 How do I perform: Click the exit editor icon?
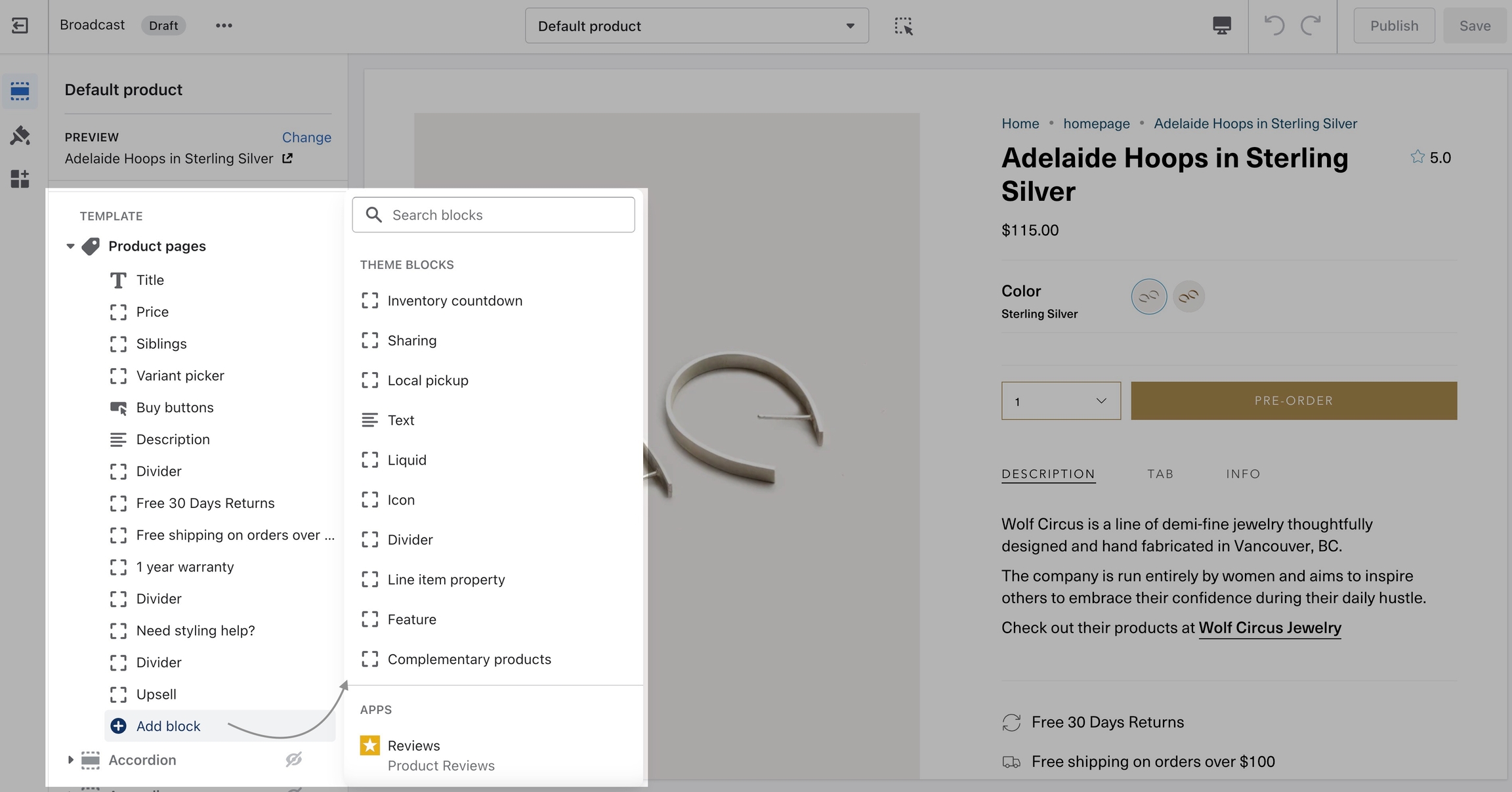[x=20, y=26]
